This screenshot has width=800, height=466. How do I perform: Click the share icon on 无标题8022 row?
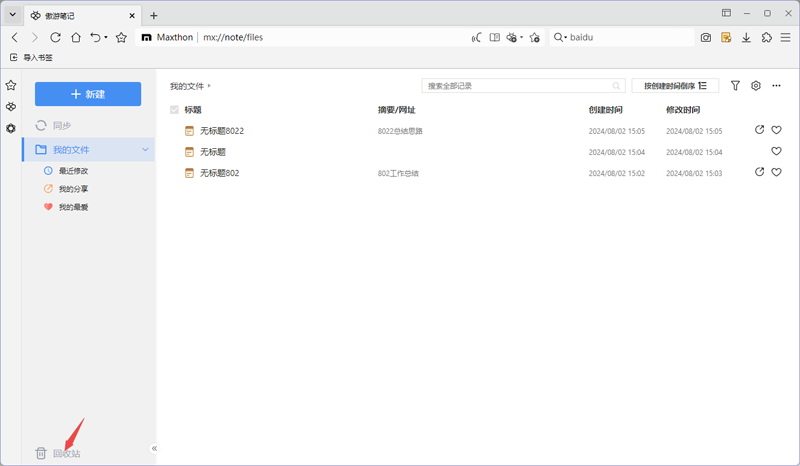click(759, 130)
